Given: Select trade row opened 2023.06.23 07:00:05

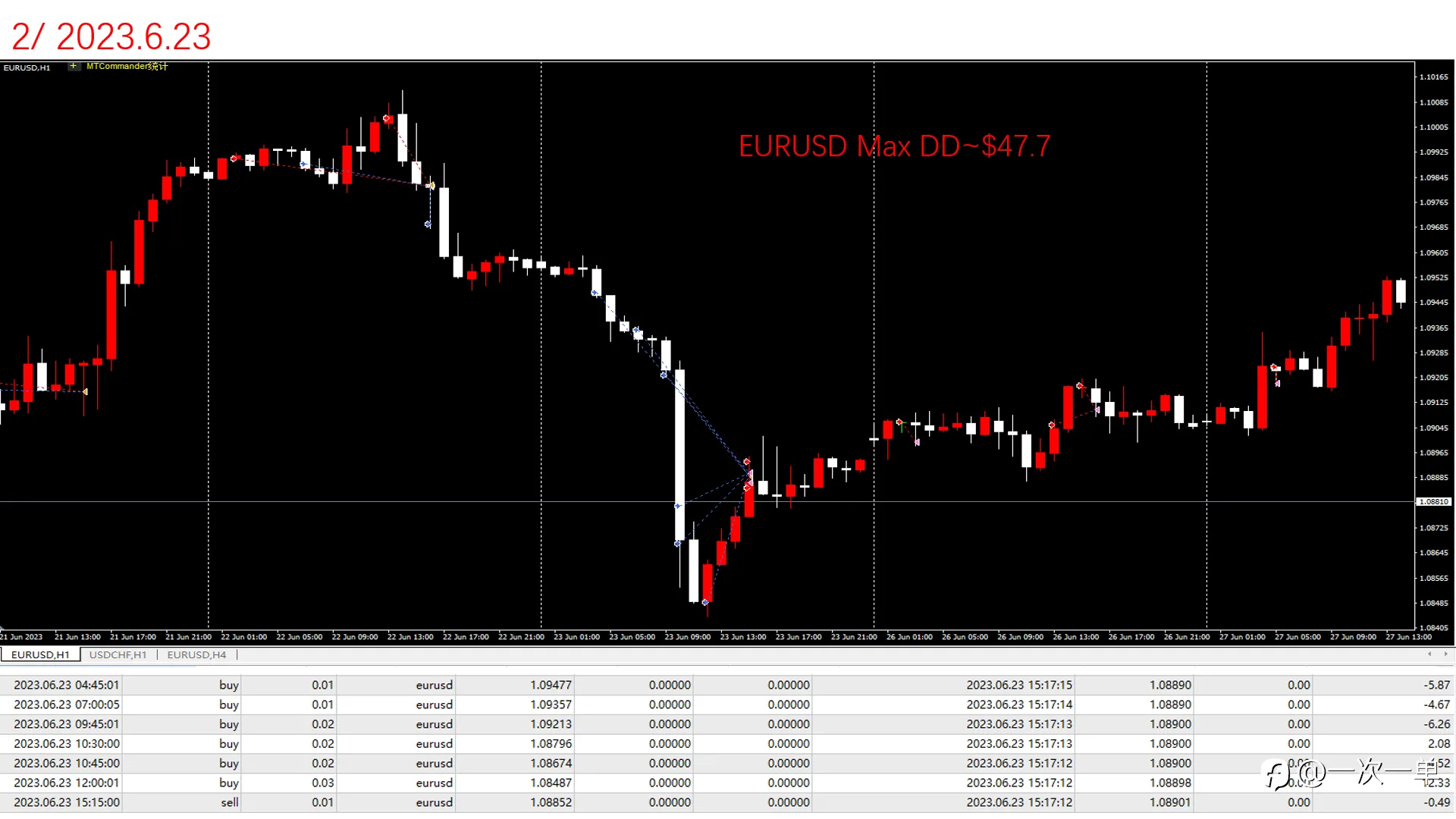Looking at the screenshot, I should tap(728, 704).
